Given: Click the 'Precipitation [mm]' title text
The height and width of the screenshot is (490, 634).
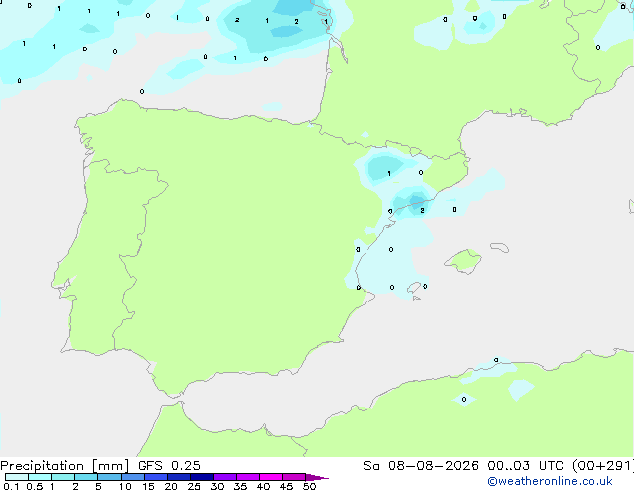Looking at the screenshot, I should pyautogui.click(x=65, y=466).
